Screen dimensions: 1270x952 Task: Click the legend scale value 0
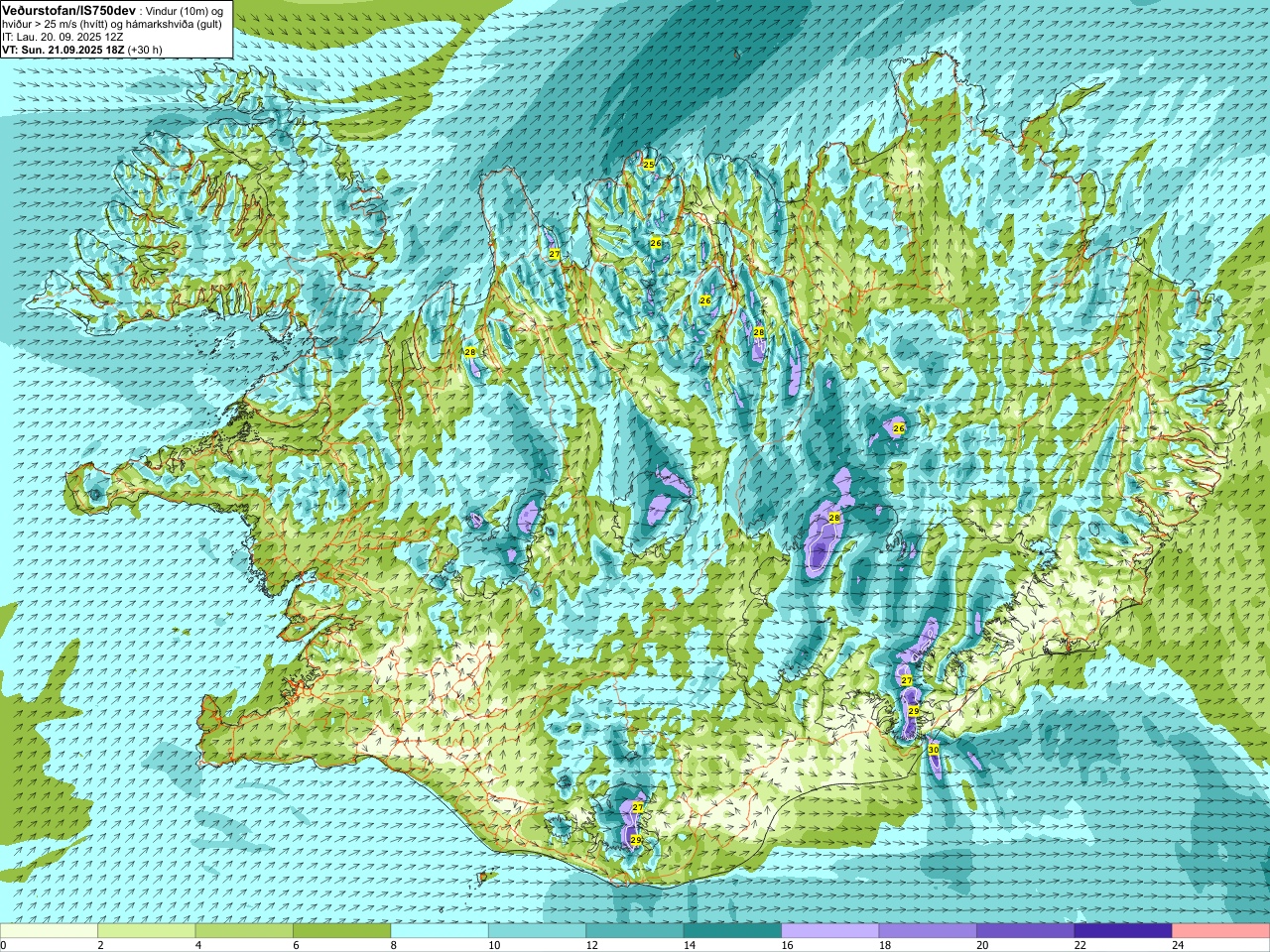point(3,945)
